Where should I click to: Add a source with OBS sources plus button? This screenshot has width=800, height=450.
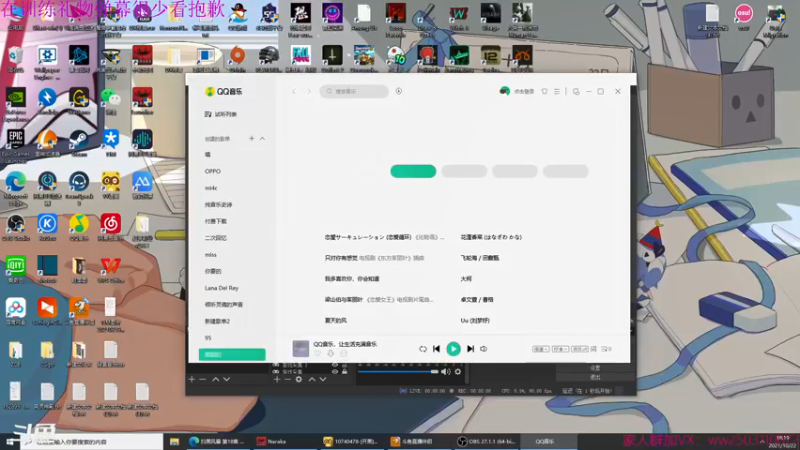pos(277,379)
